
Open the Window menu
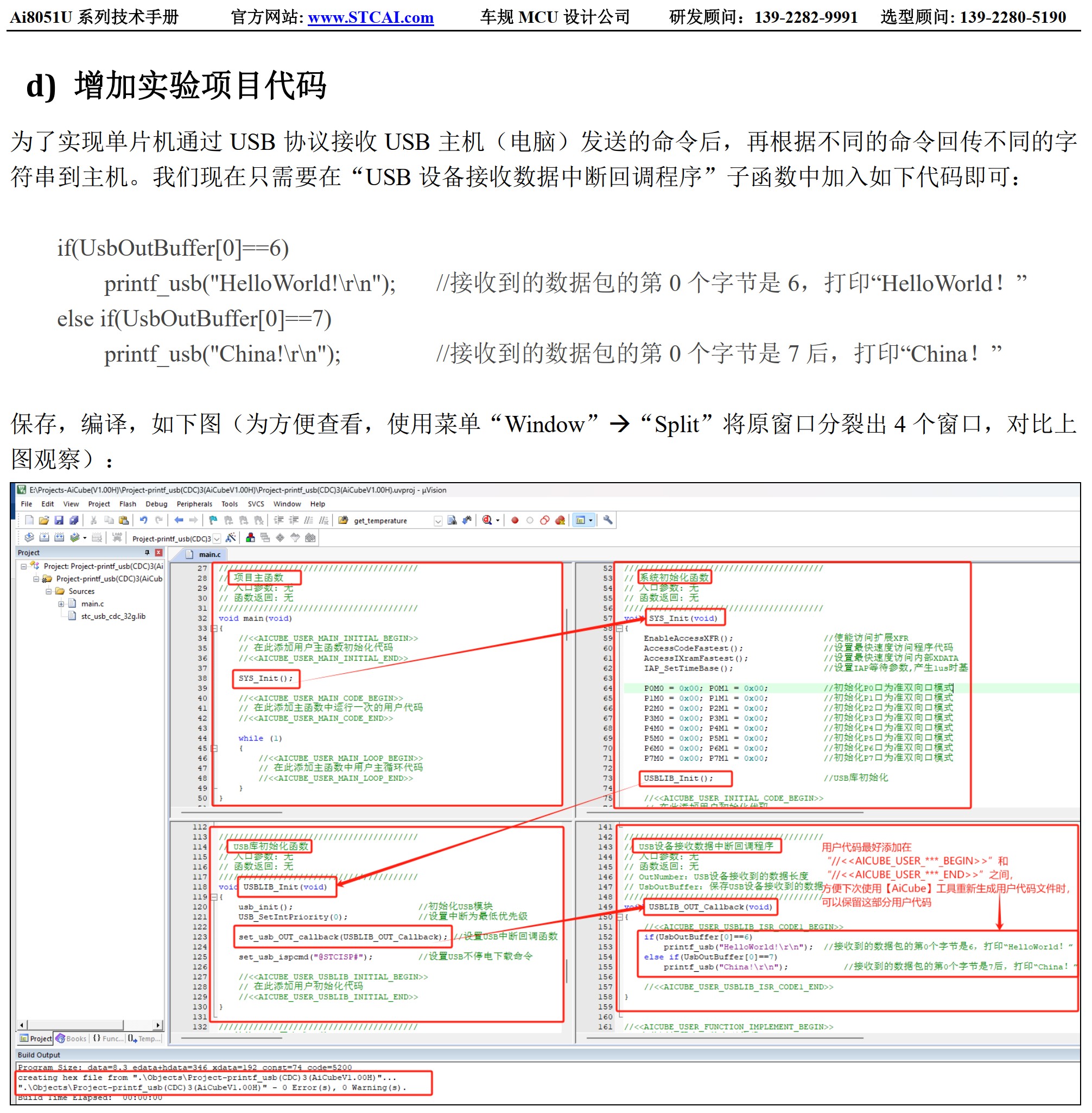click(287, 504)
